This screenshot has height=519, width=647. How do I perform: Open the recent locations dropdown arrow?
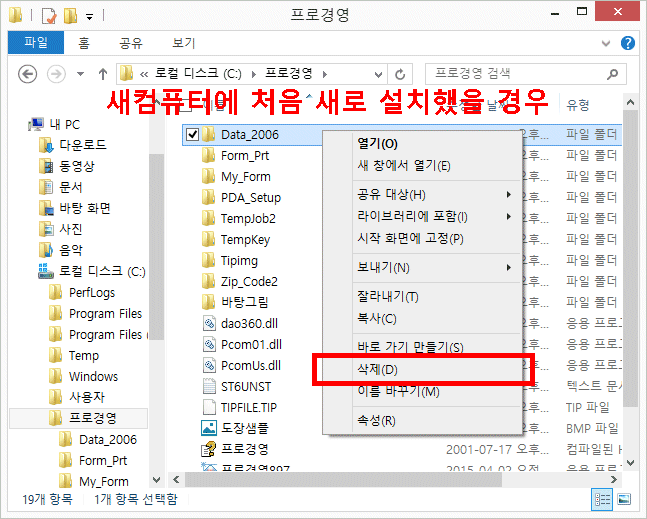80,74
